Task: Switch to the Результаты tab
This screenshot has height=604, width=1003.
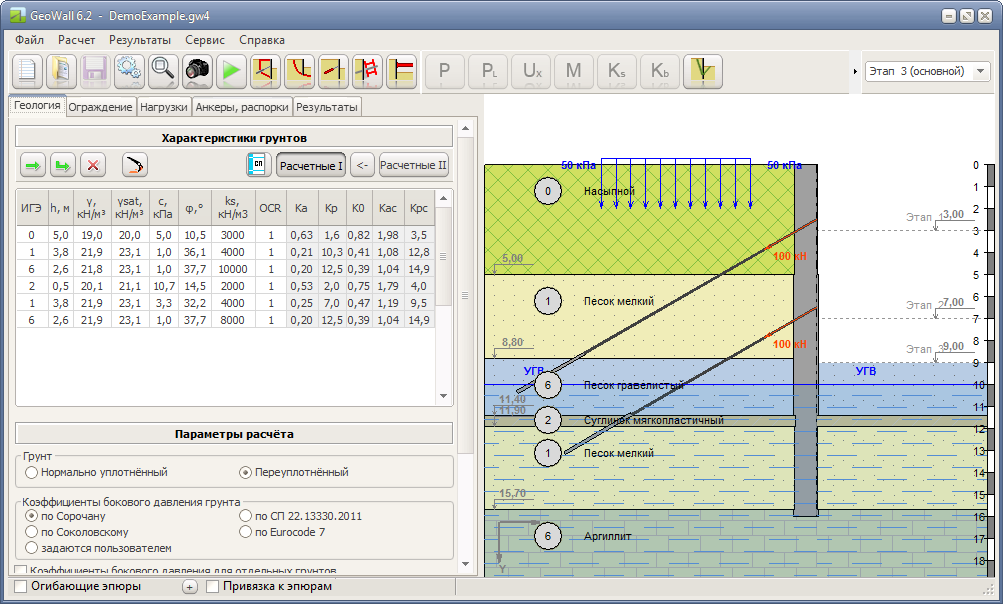Action: (x=326, y=107)
